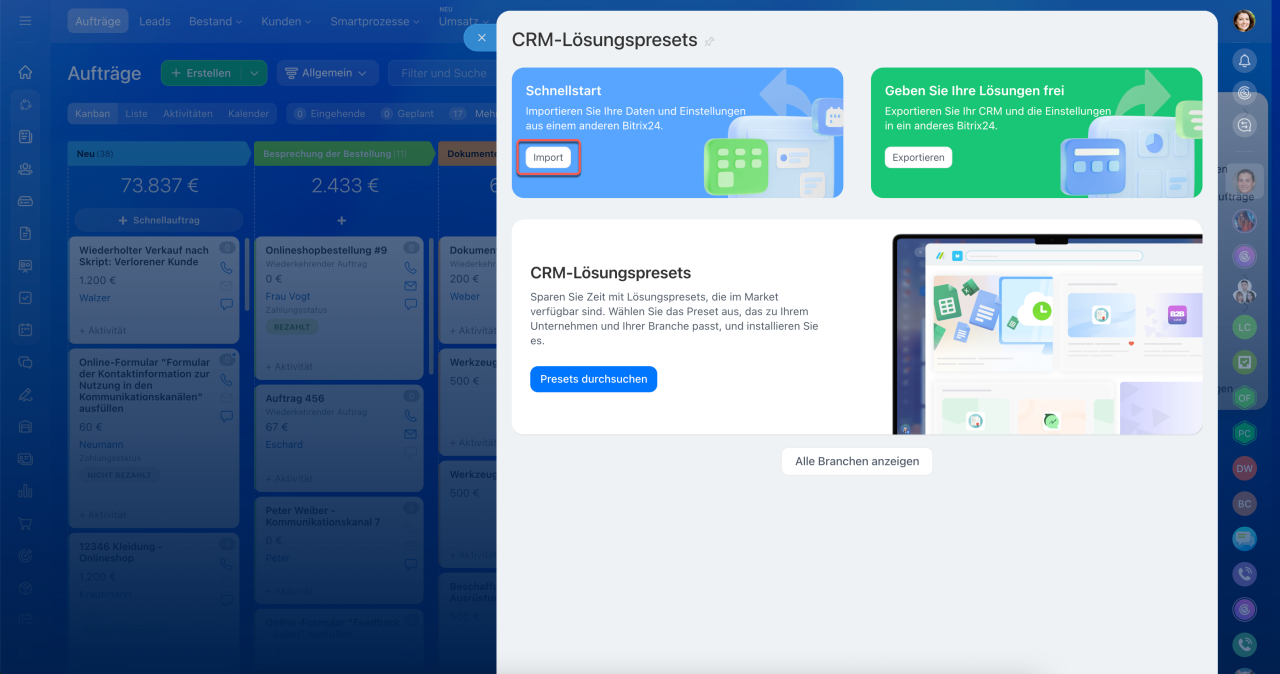The height and width of the screenshot is (674, 1280).
Task: Open the Erstellen dropdown arrow
Action: (255, 73)
